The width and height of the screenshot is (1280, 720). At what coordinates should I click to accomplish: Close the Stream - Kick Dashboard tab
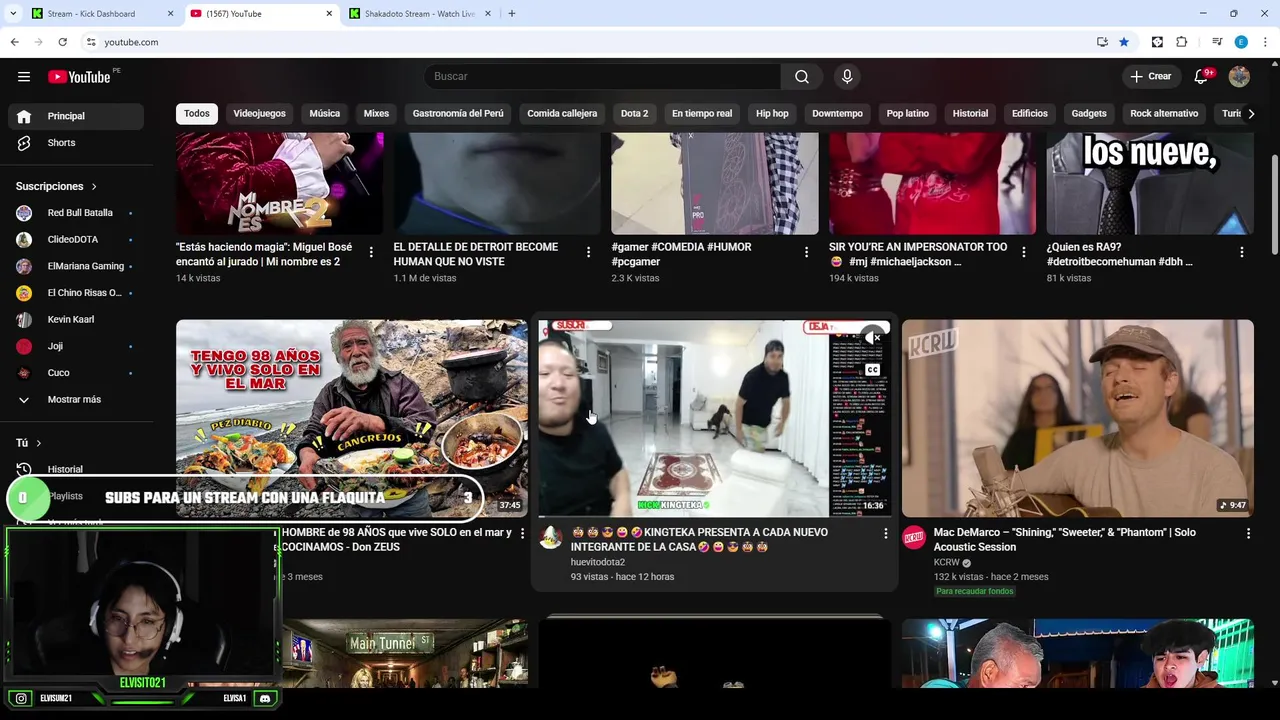(x=170, y=14)
